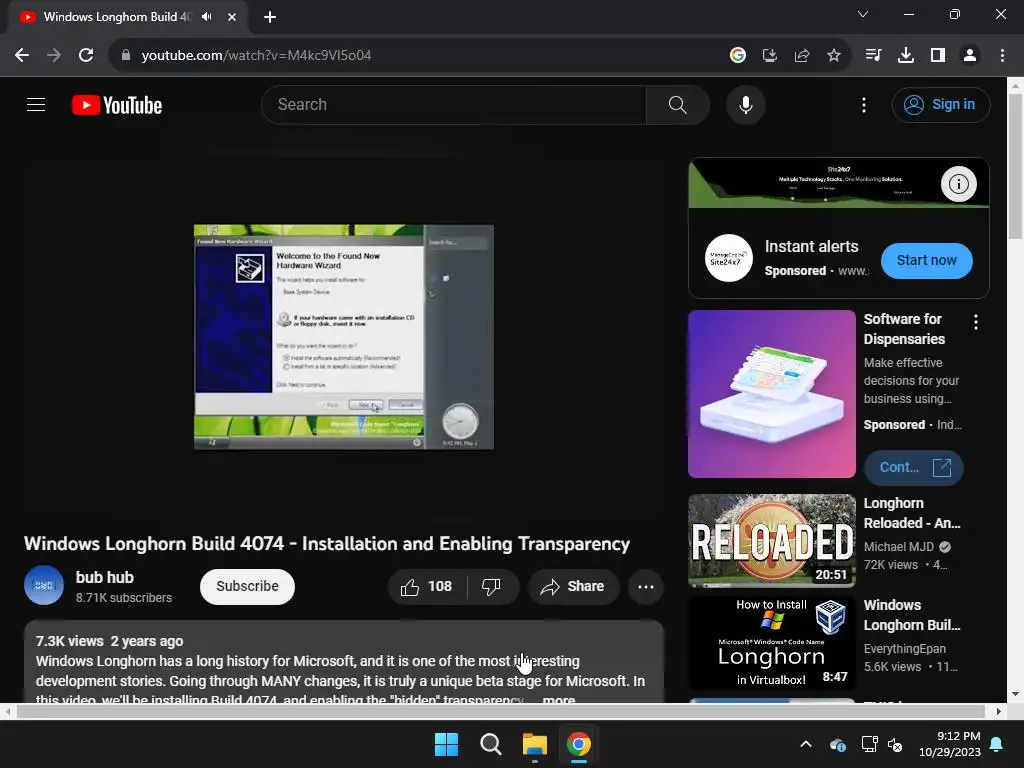
Task: Reload the YouTube page
Action: point(86,56)
